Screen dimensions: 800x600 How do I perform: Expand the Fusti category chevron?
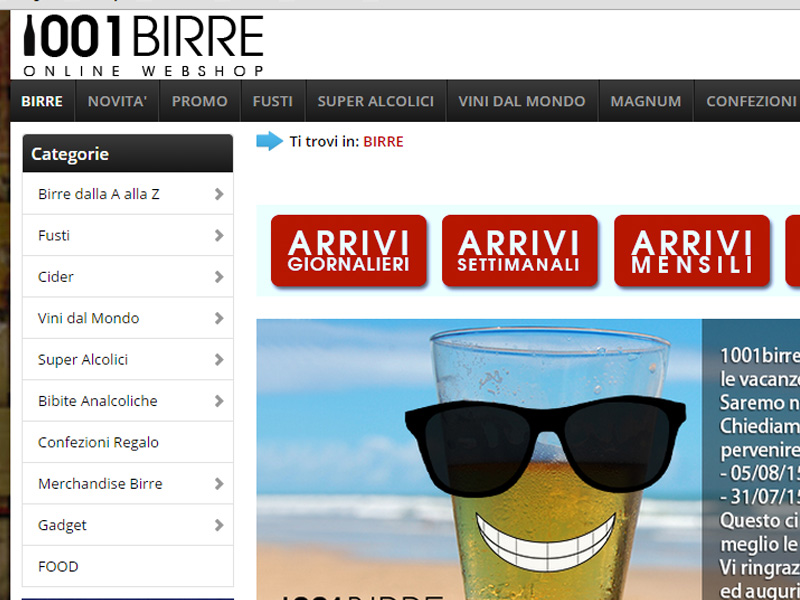point(219,235)
